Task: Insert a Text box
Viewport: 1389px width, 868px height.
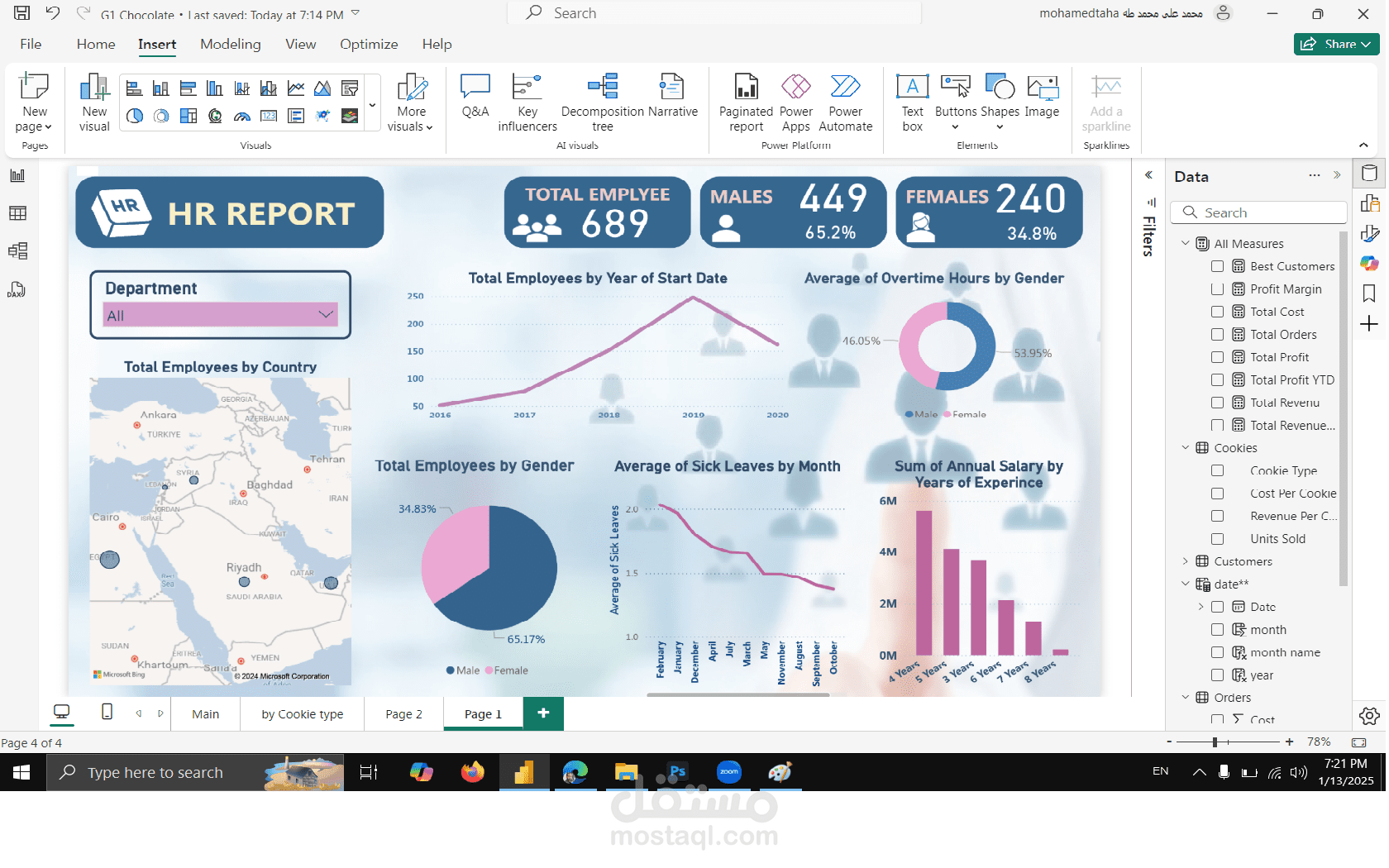Action: tap(912, 103)
